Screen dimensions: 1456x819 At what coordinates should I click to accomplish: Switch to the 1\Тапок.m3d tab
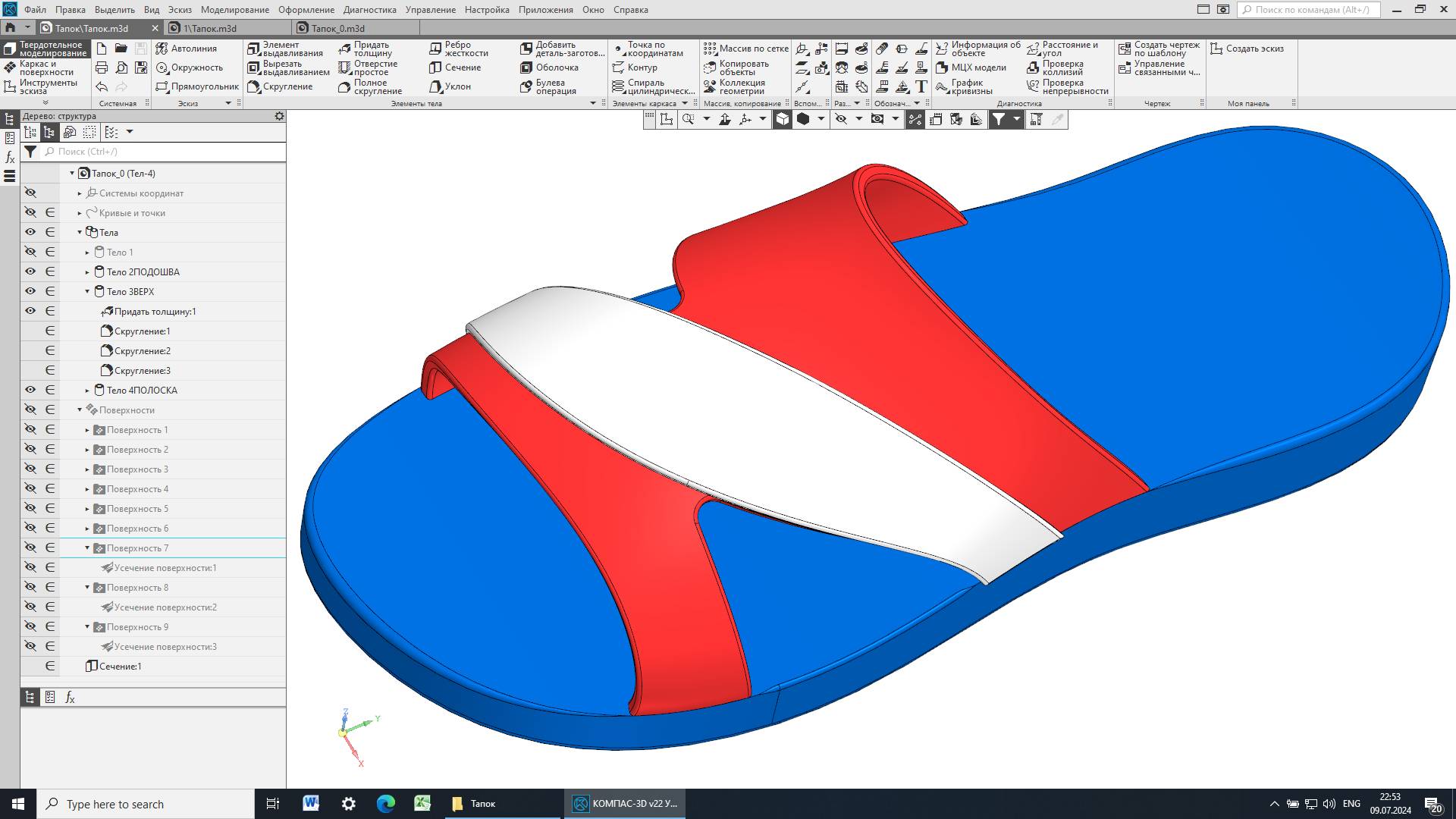point(211,28)
